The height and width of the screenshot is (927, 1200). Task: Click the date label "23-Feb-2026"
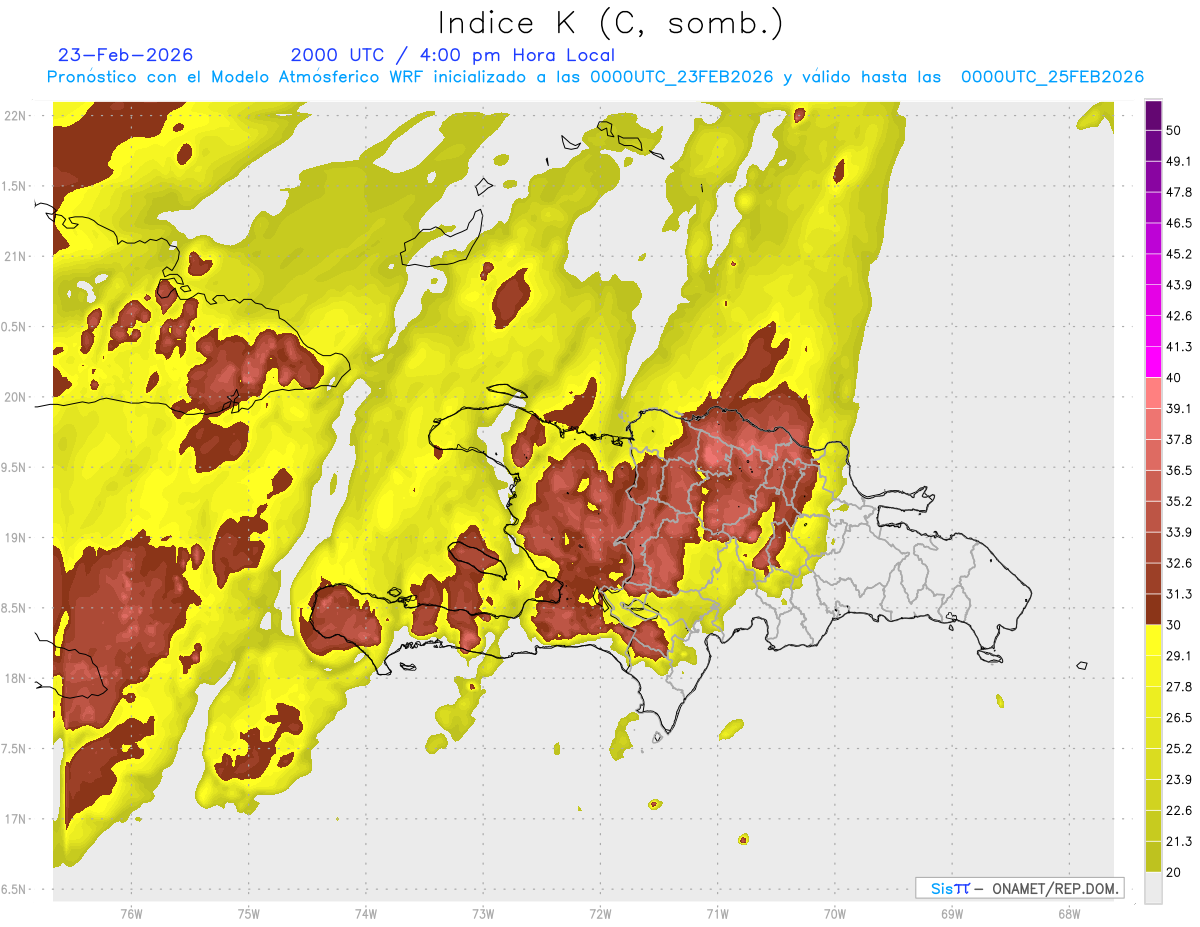click(x=126, y=55)
